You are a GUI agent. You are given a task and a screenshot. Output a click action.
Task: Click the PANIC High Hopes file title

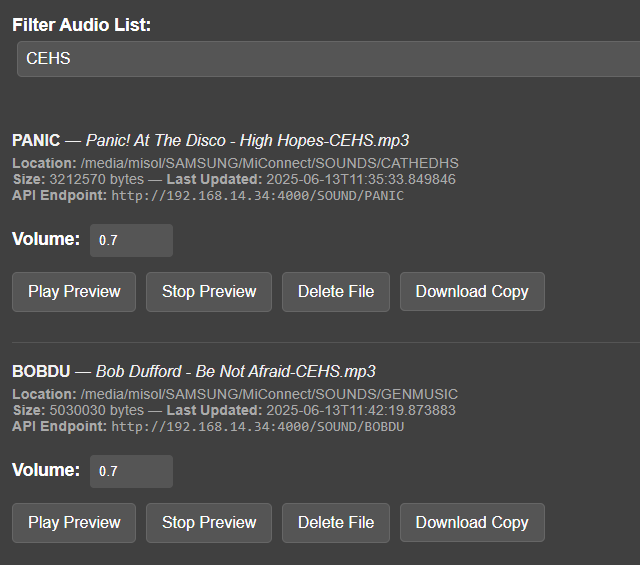(x=247, y=140)
